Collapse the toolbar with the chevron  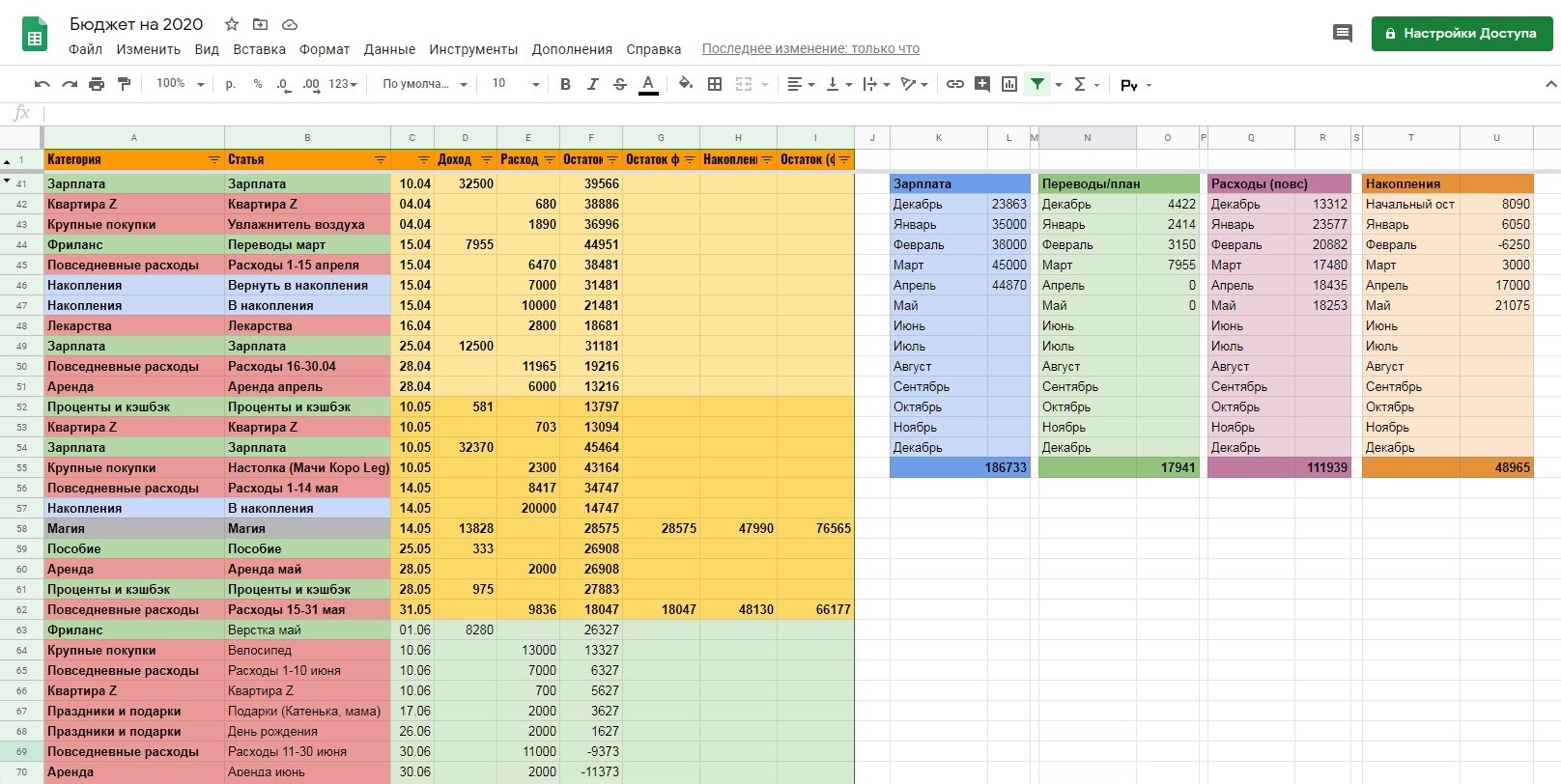1551,84
